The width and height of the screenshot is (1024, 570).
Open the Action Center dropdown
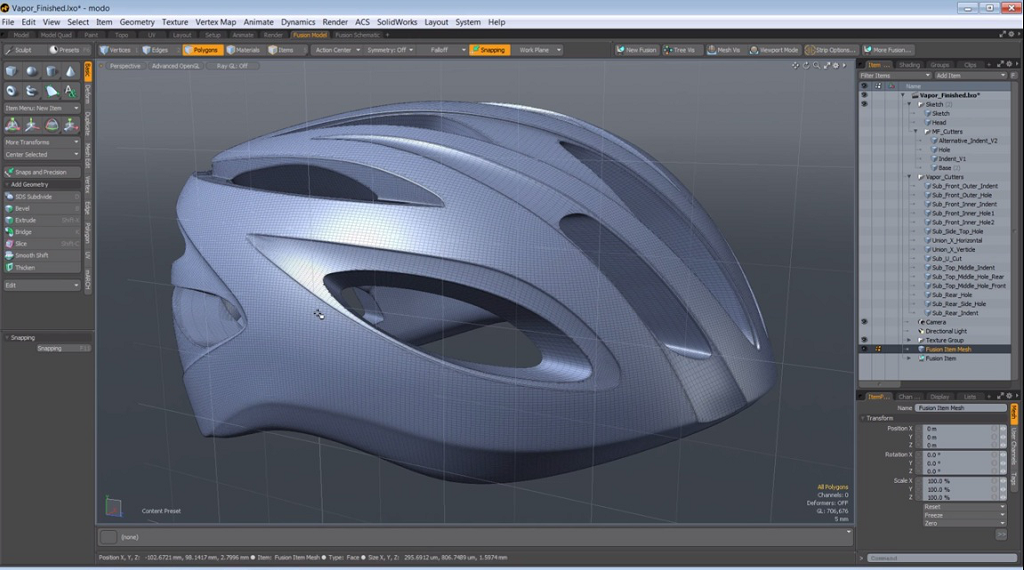[335, 49]
